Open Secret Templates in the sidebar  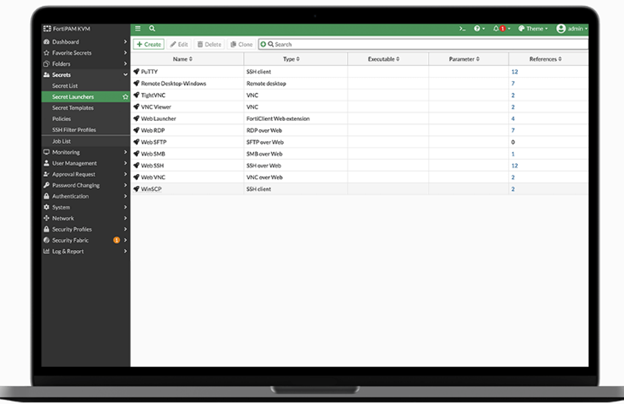tap(73, 108)
